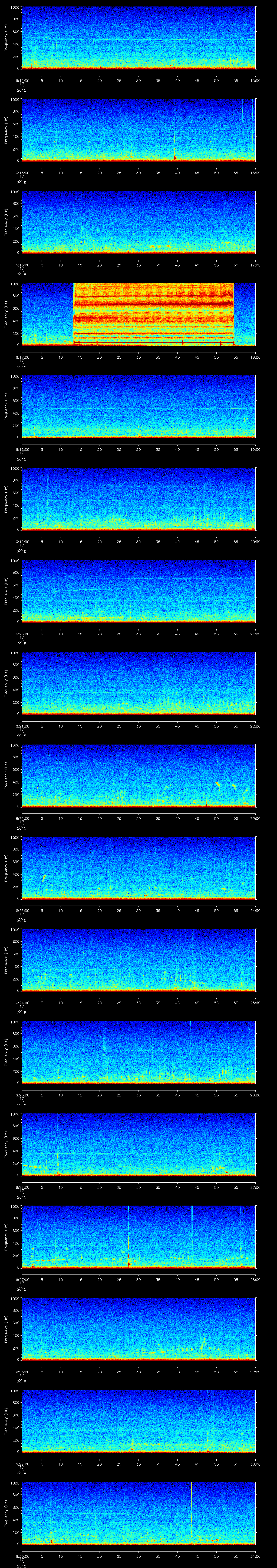Viewport: 277px width, 1568px height.
Task: Click the 24:00 end time label
Action: (x=255, y=910)
